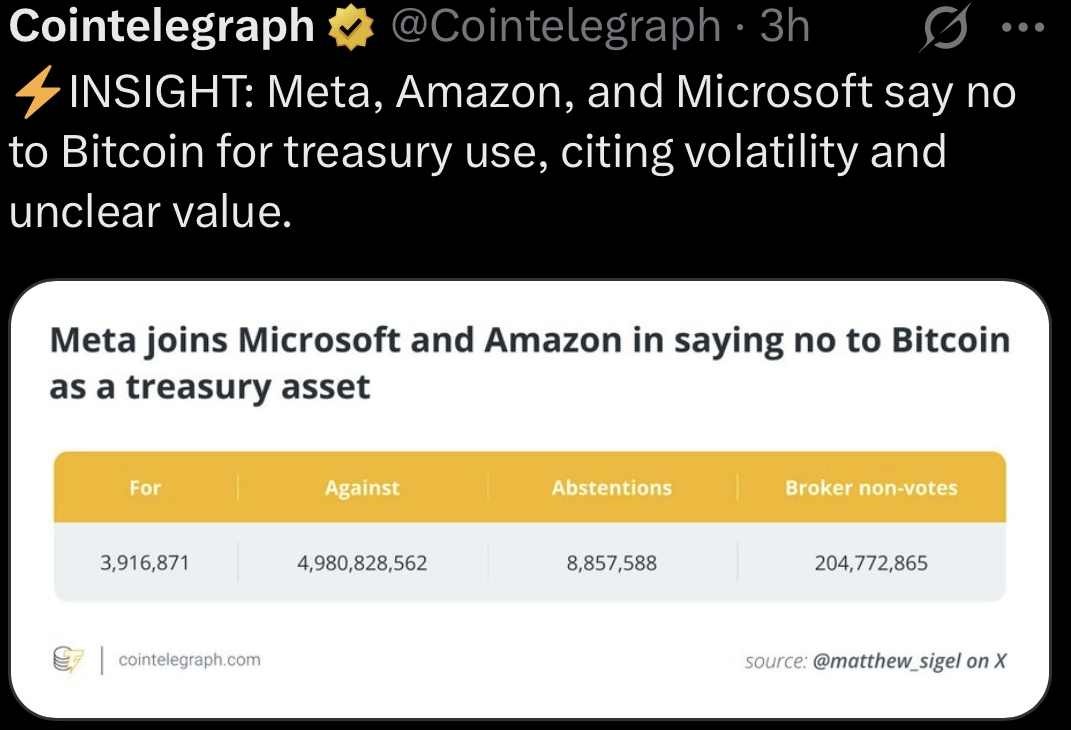Open the three-dot more options menu
The height and width of the screenshot is (730, 1071).
(1023, 28)
